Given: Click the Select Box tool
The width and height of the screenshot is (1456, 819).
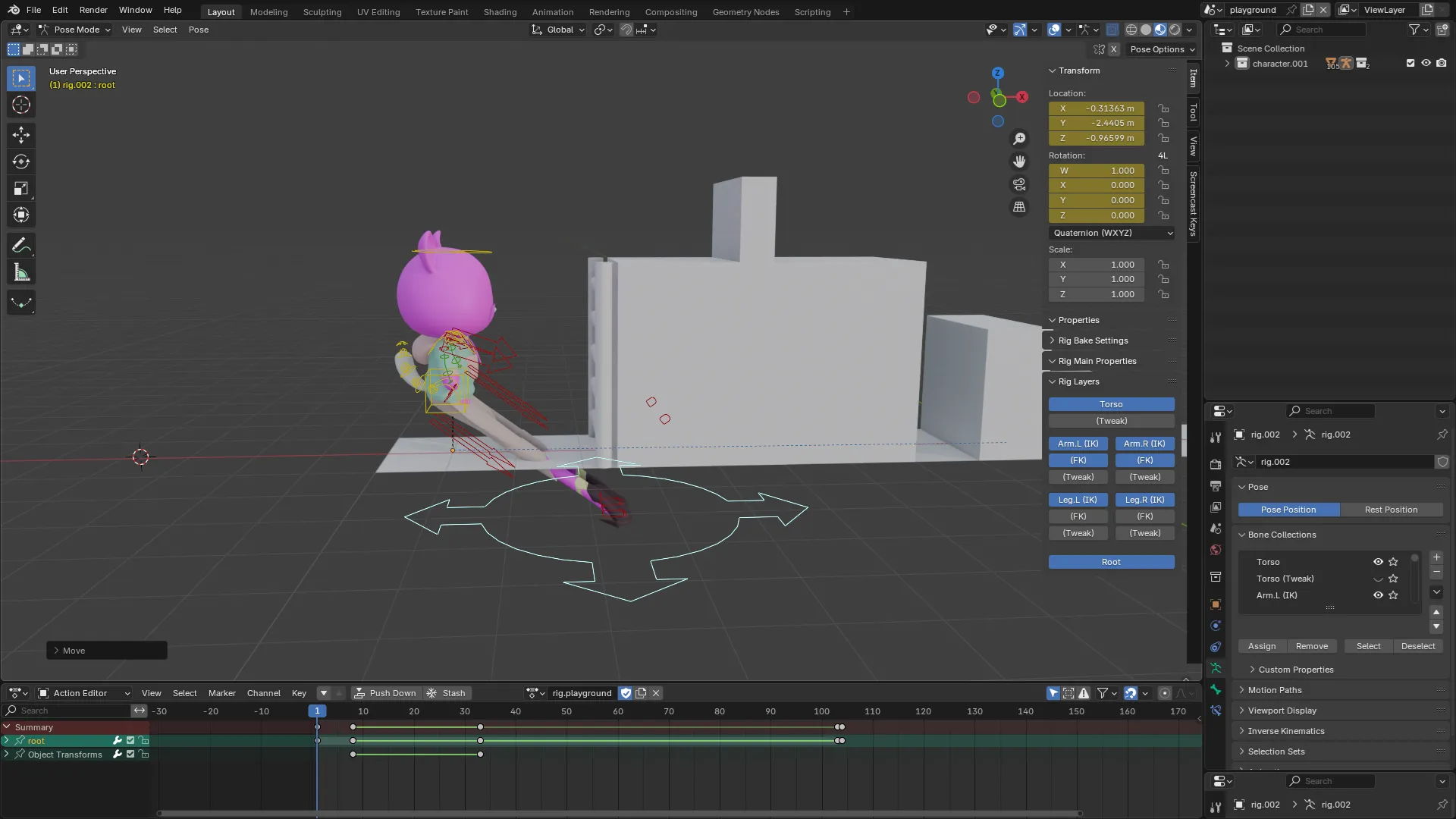Looking at the screenshot, I should point(21,78).
